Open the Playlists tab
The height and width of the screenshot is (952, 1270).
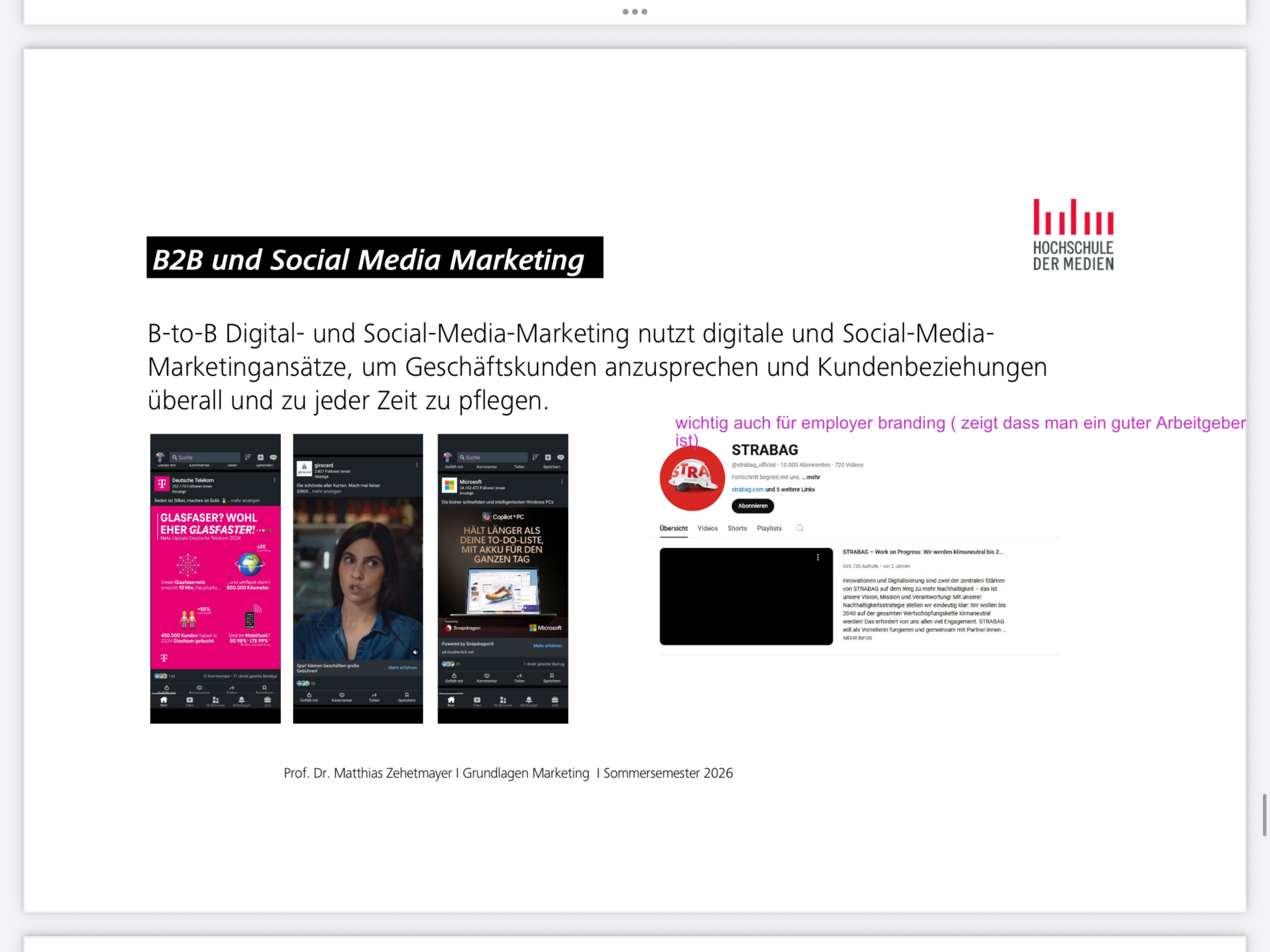click(769, 528)
